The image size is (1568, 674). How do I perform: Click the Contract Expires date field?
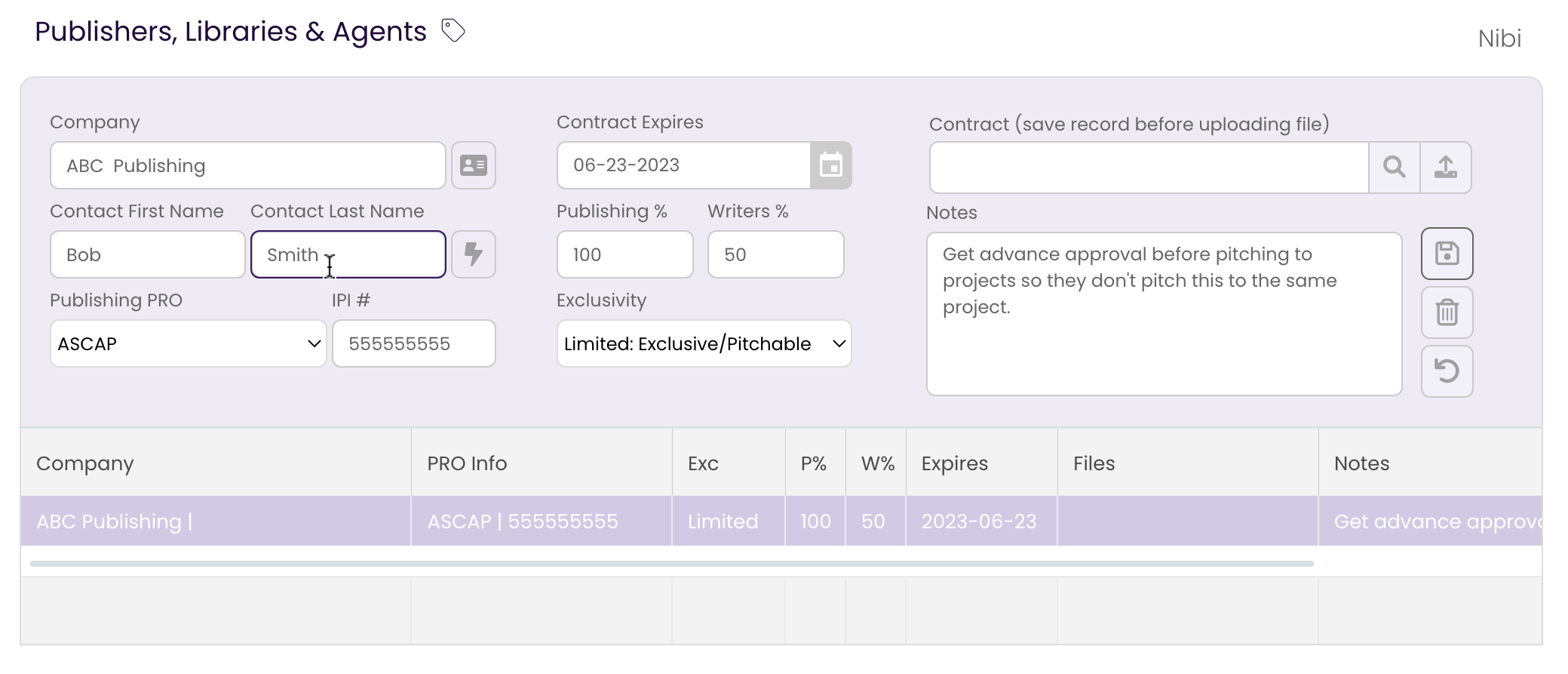[684, 165]
